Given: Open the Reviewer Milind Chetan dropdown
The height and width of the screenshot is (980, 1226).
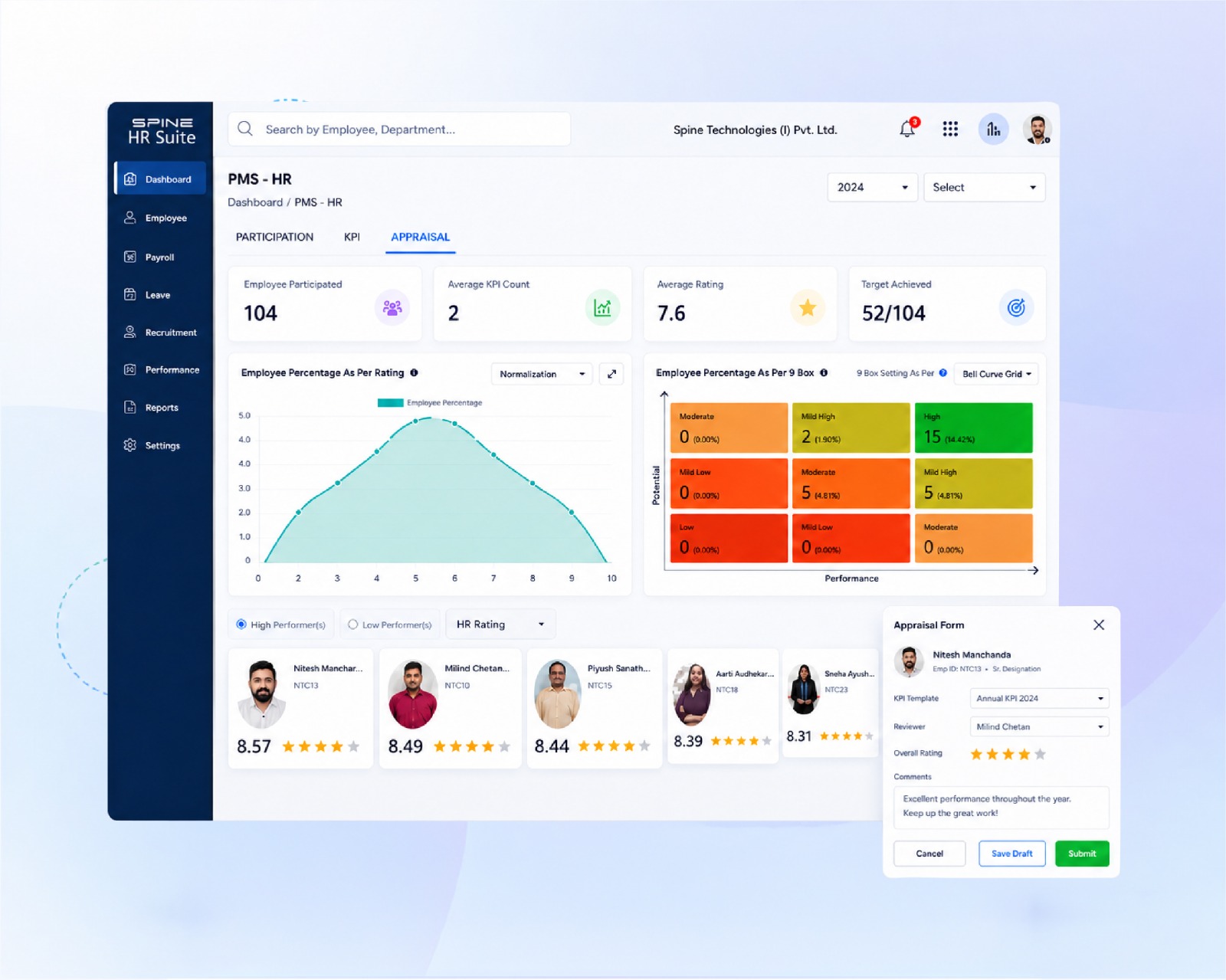Looking at the screenshot, I should [x=1039, y=726].
